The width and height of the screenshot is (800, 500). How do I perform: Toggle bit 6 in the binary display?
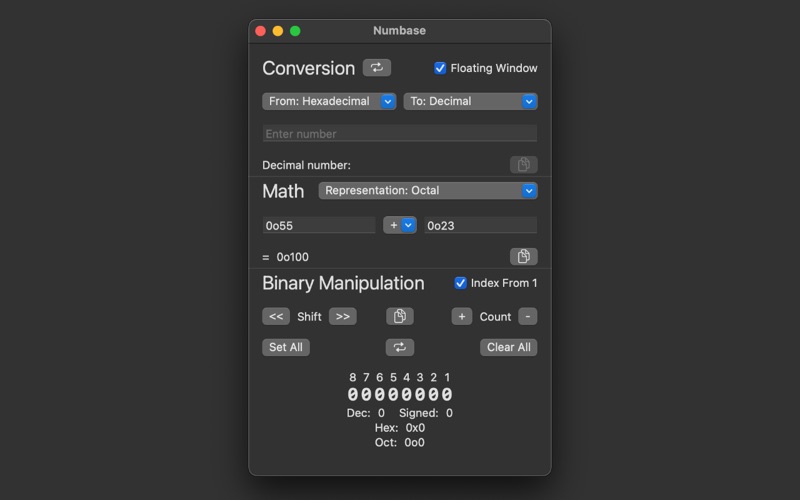[x=380, y=394]
